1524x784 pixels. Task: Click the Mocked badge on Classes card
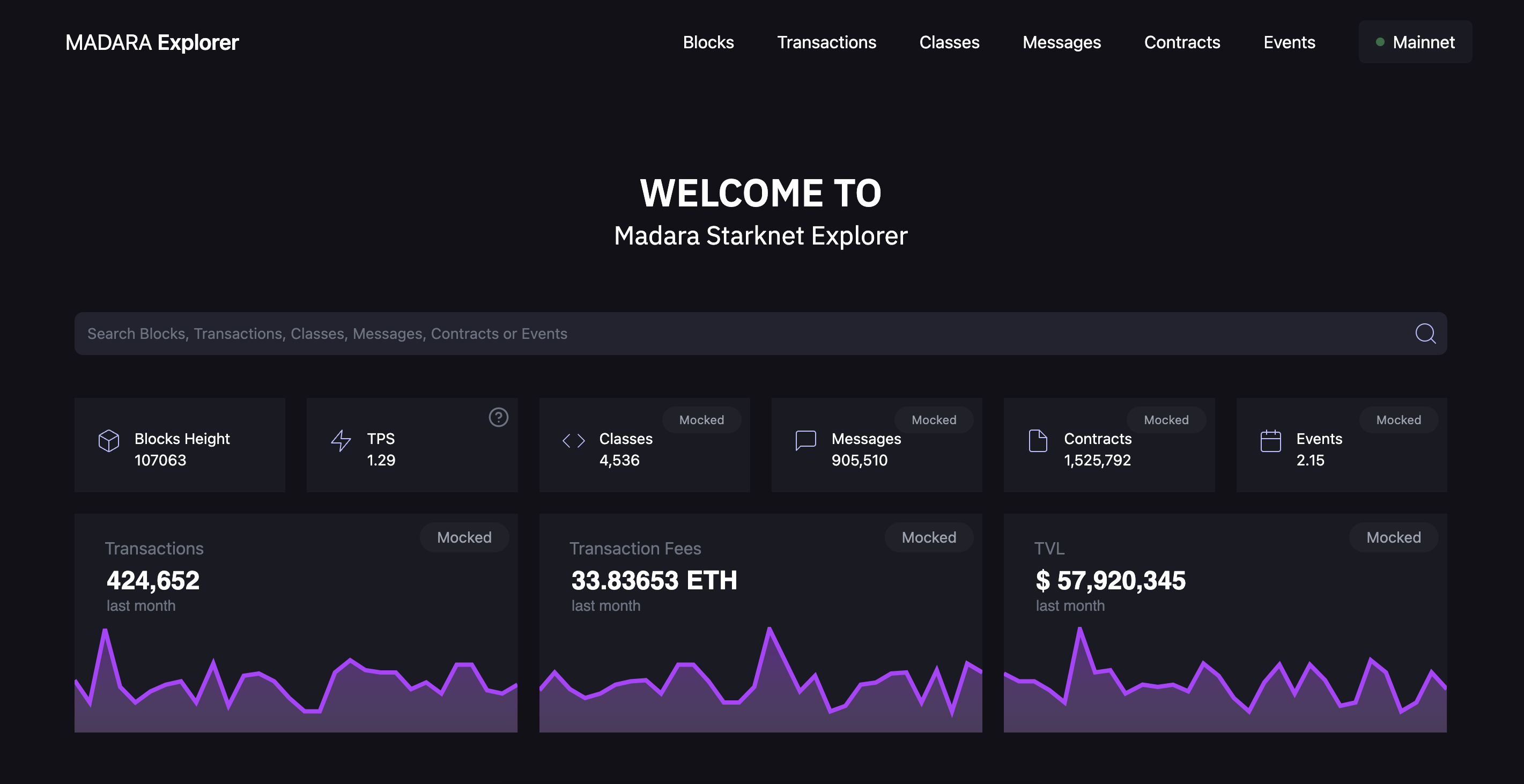tap(701, 419)
